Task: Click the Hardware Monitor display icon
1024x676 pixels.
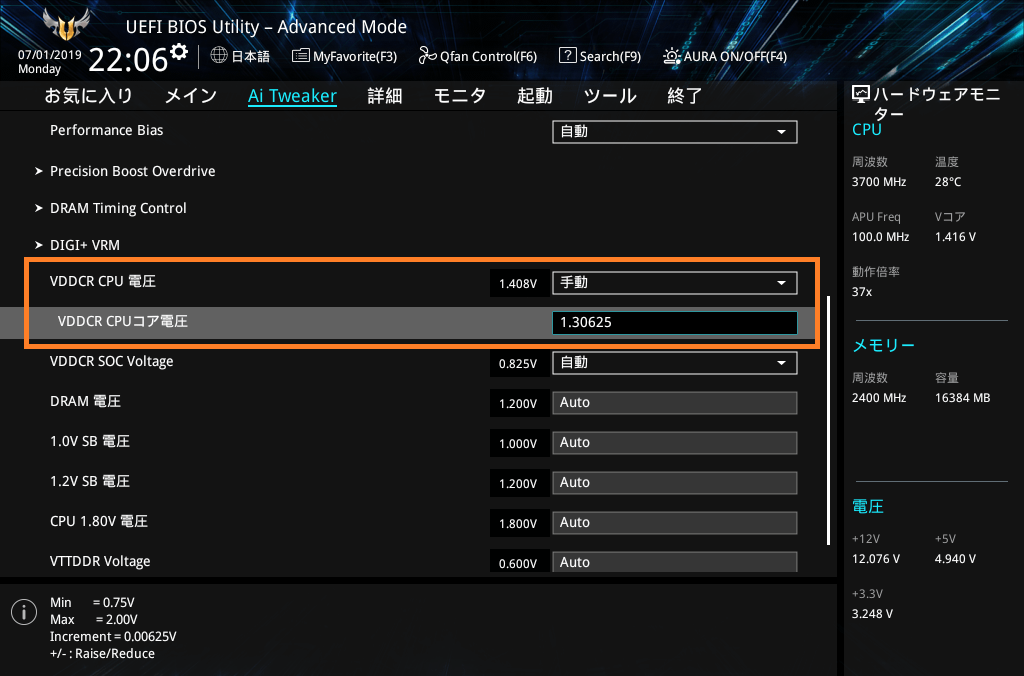Action: (861, 95)
